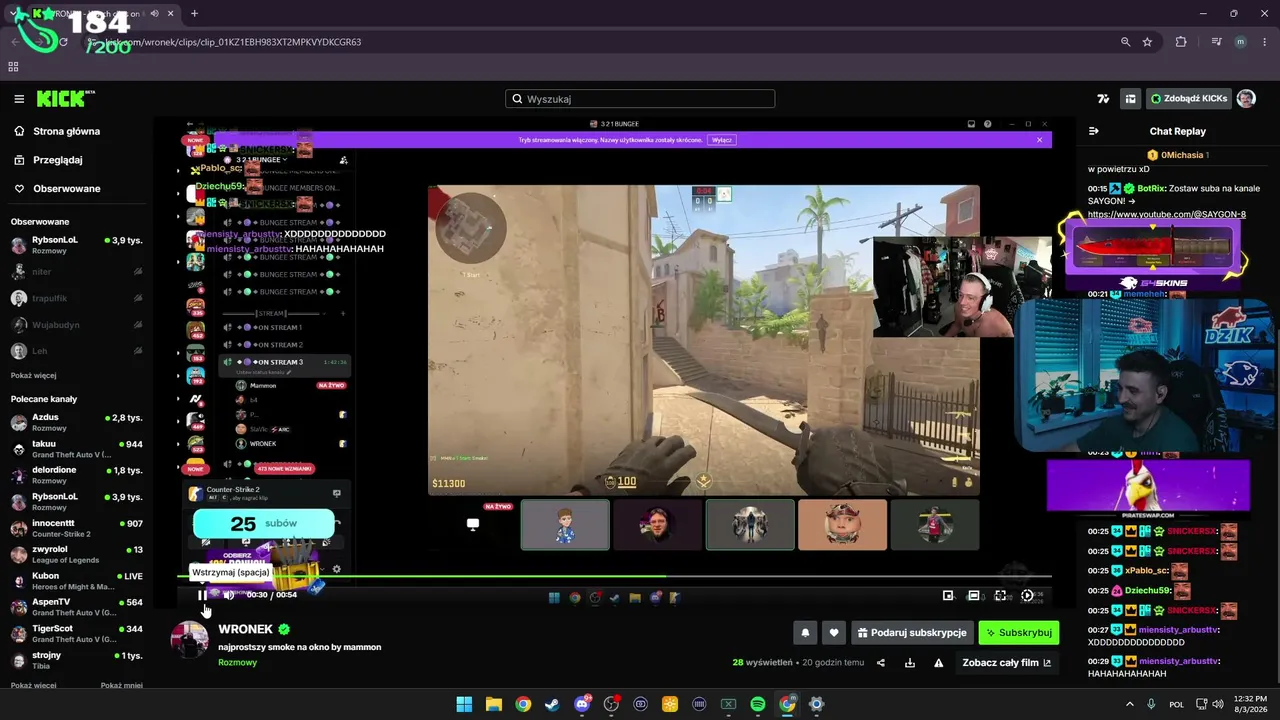Open recommended channel Azdus

[x=76, y=422]
